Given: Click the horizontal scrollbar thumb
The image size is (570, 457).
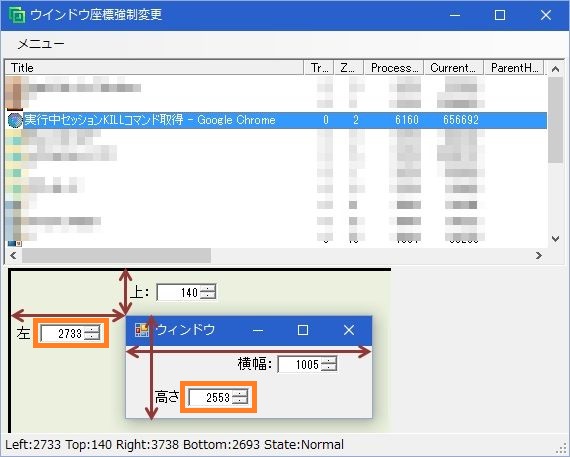Looking at the screenshot, I should (116, 256).
